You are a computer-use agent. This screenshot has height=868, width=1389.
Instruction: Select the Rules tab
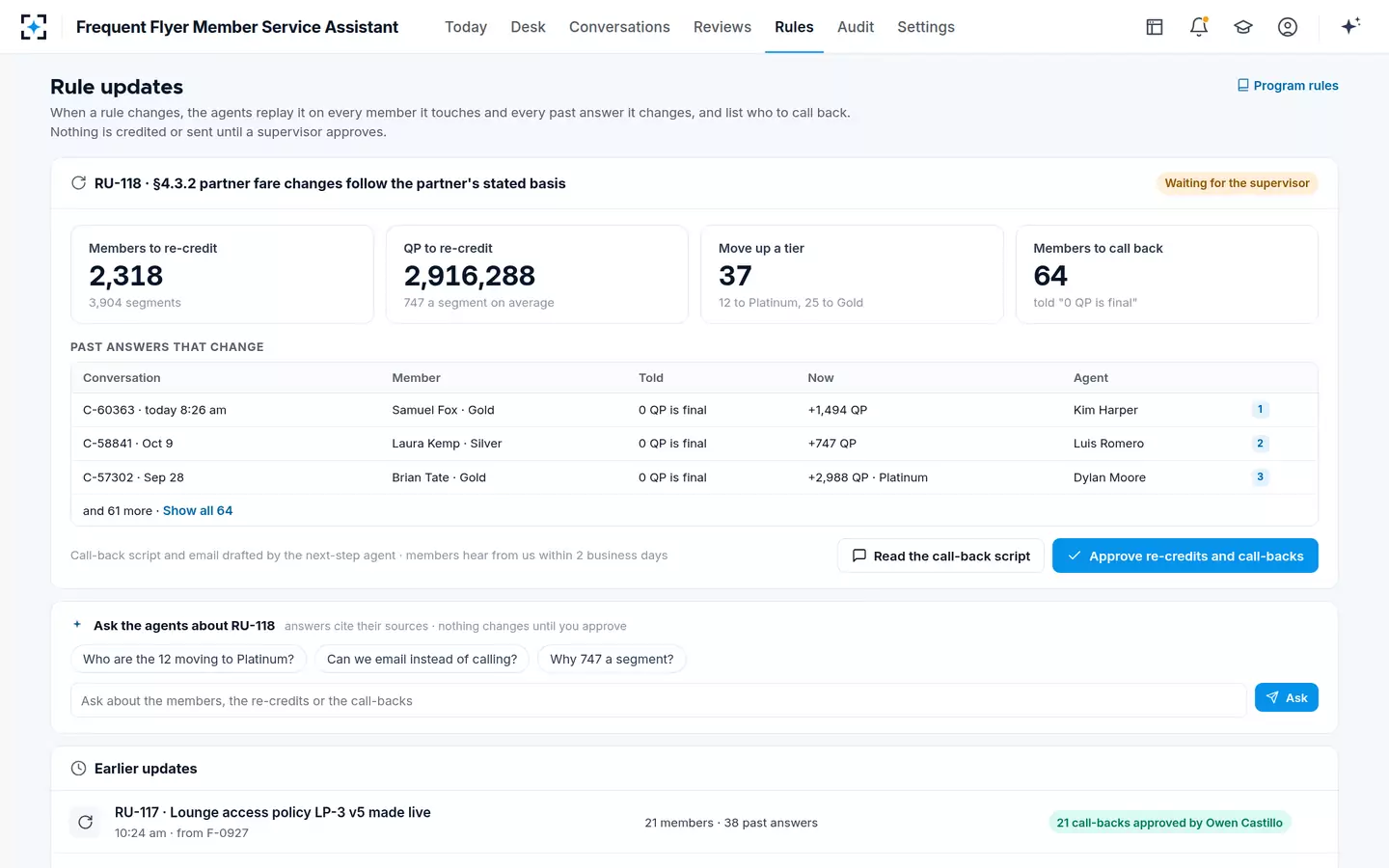pos(794,27)
